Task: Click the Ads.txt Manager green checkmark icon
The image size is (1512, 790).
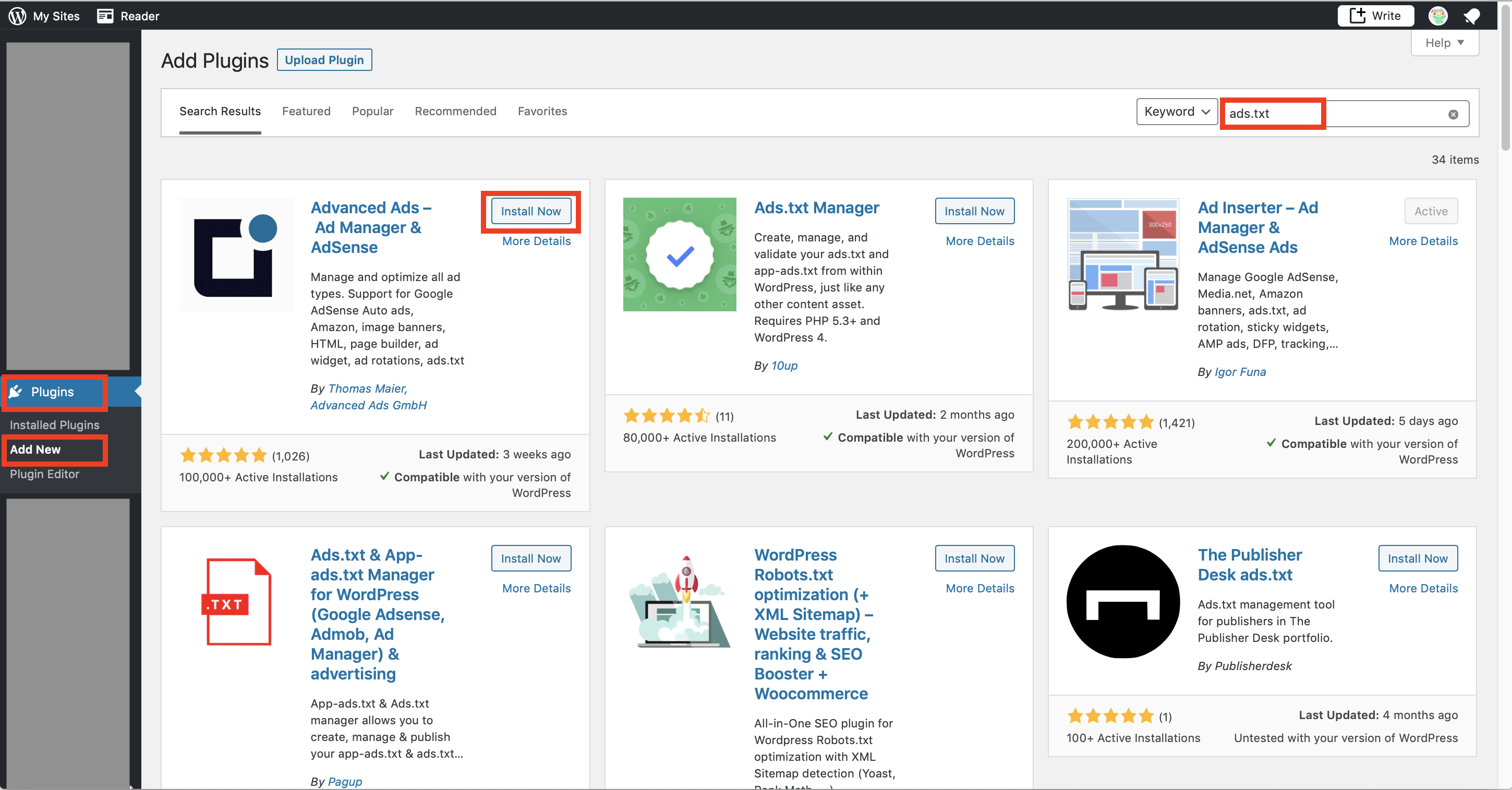Action: (679, 254)
